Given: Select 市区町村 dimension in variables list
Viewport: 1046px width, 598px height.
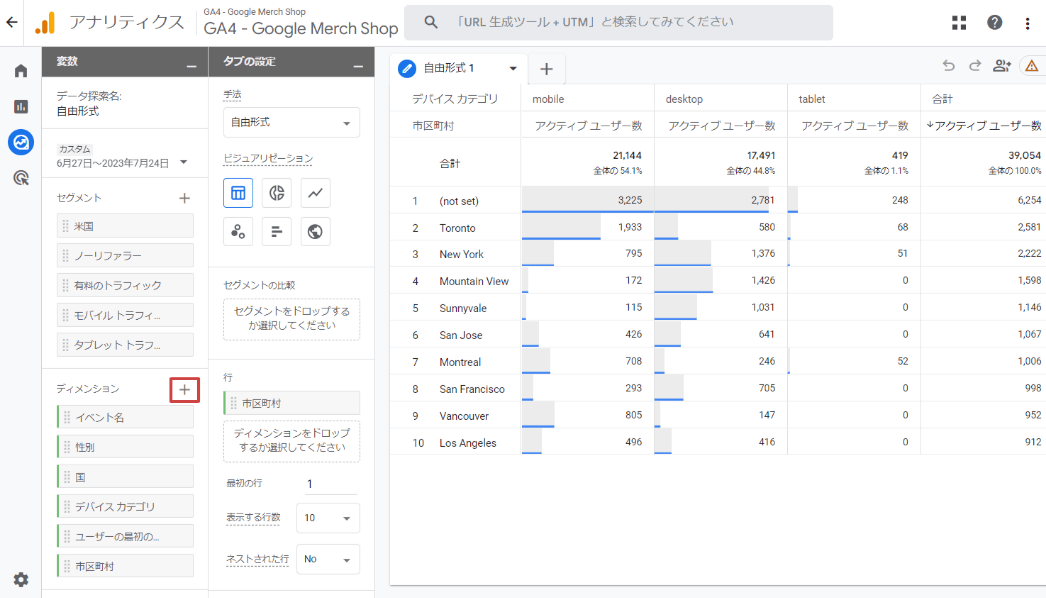Looking at the screenshot, I should 125,566.
